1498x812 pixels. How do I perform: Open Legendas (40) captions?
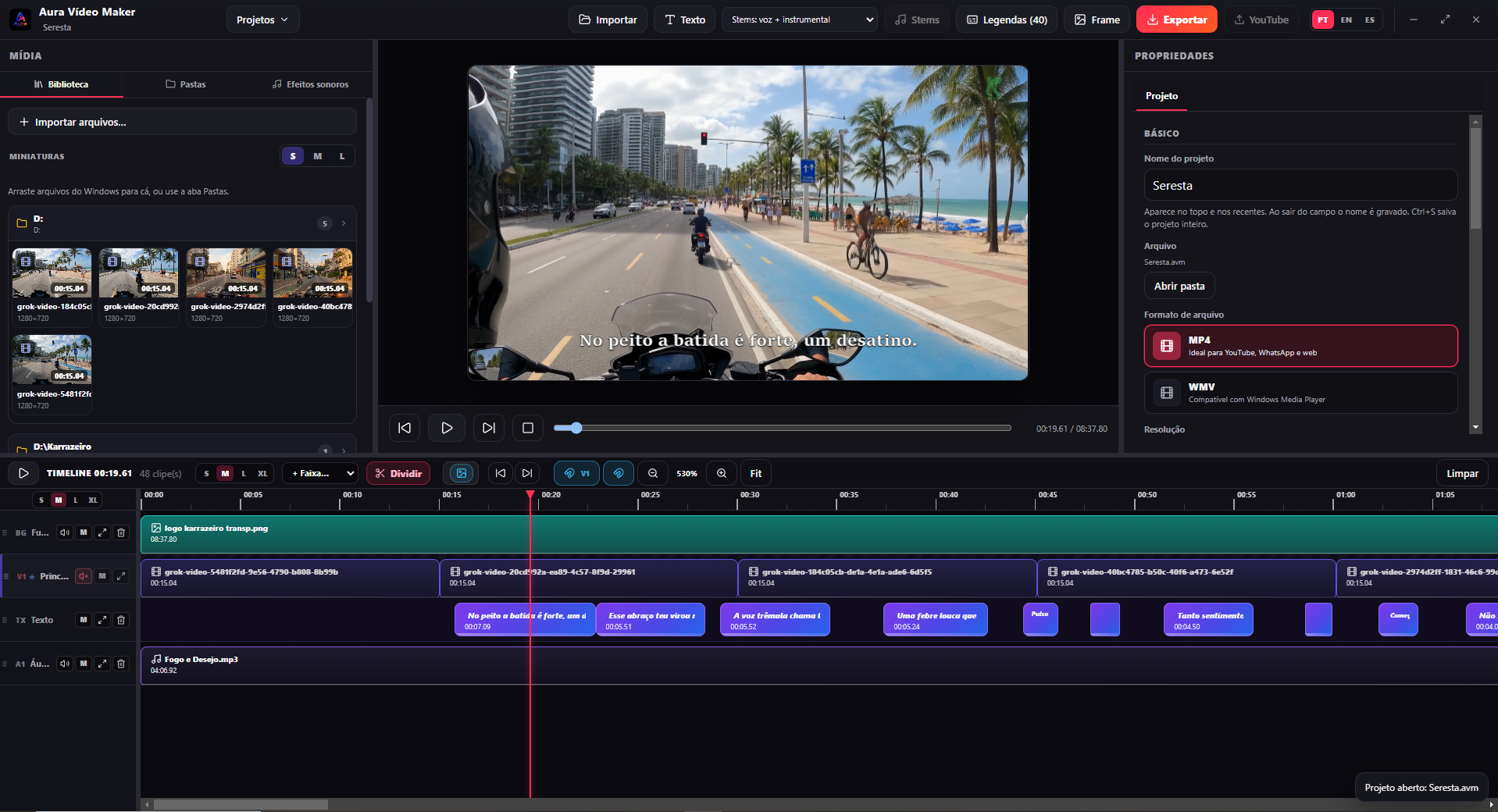coord(1008,20)
